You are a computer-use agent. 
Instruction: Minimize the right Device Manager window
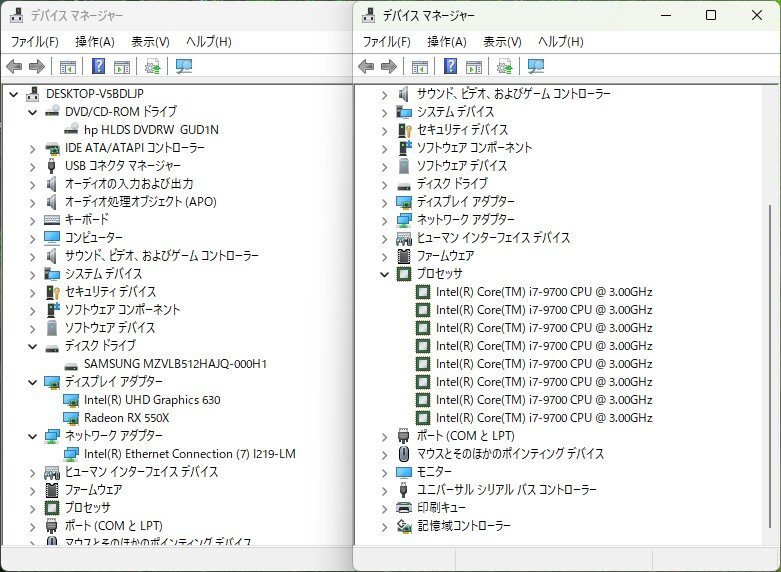pyautogui.click(x=666, y=15)
